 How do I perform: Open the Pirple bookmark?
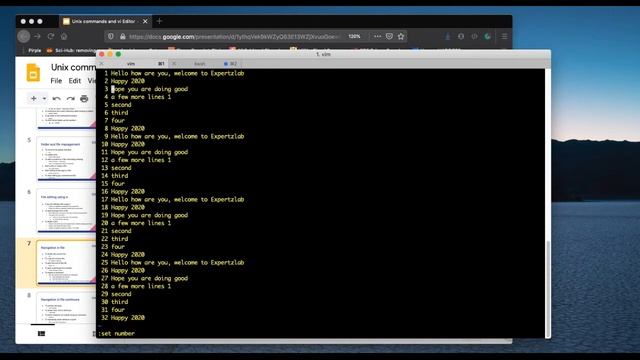click(x=35, y=51)
